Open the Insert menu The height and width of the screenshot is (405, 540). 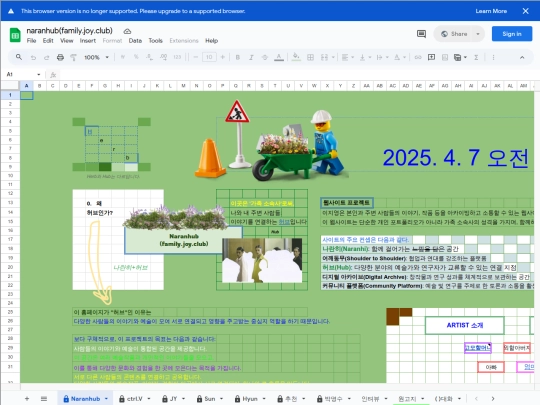coord(88,41)
